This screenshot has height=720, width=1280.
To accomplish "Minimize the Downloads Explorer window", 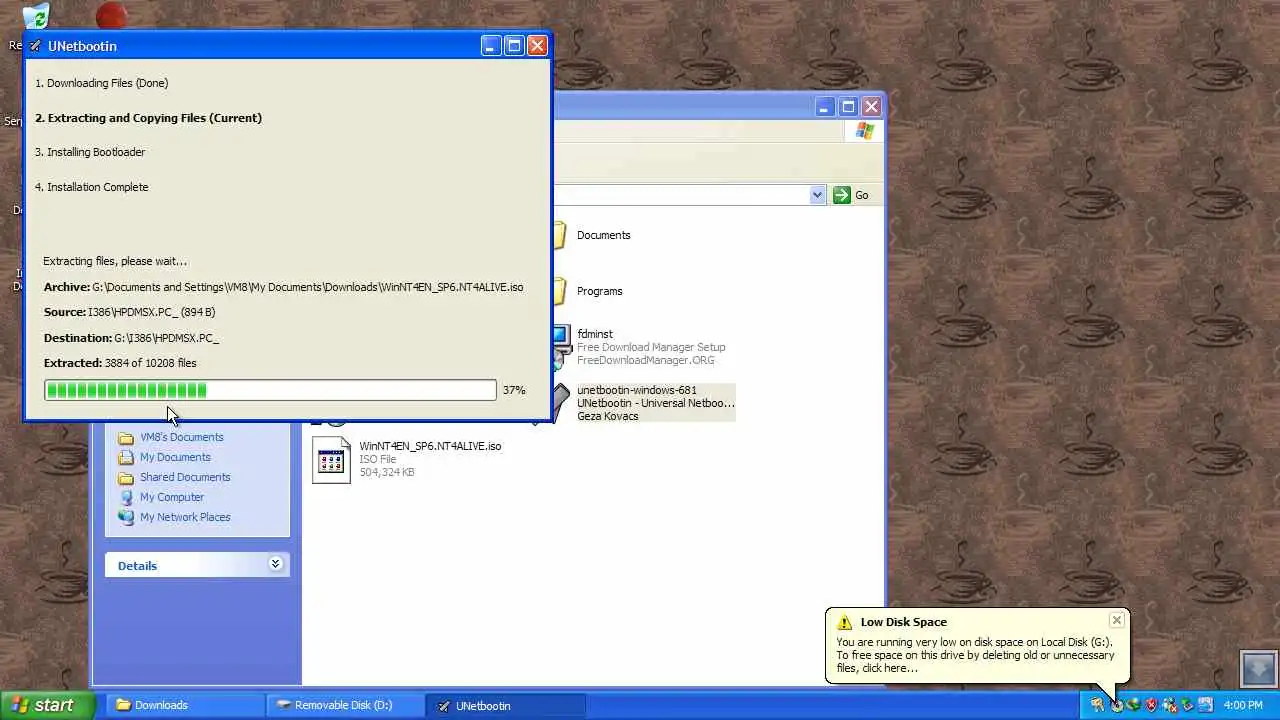I will (824, 107).
